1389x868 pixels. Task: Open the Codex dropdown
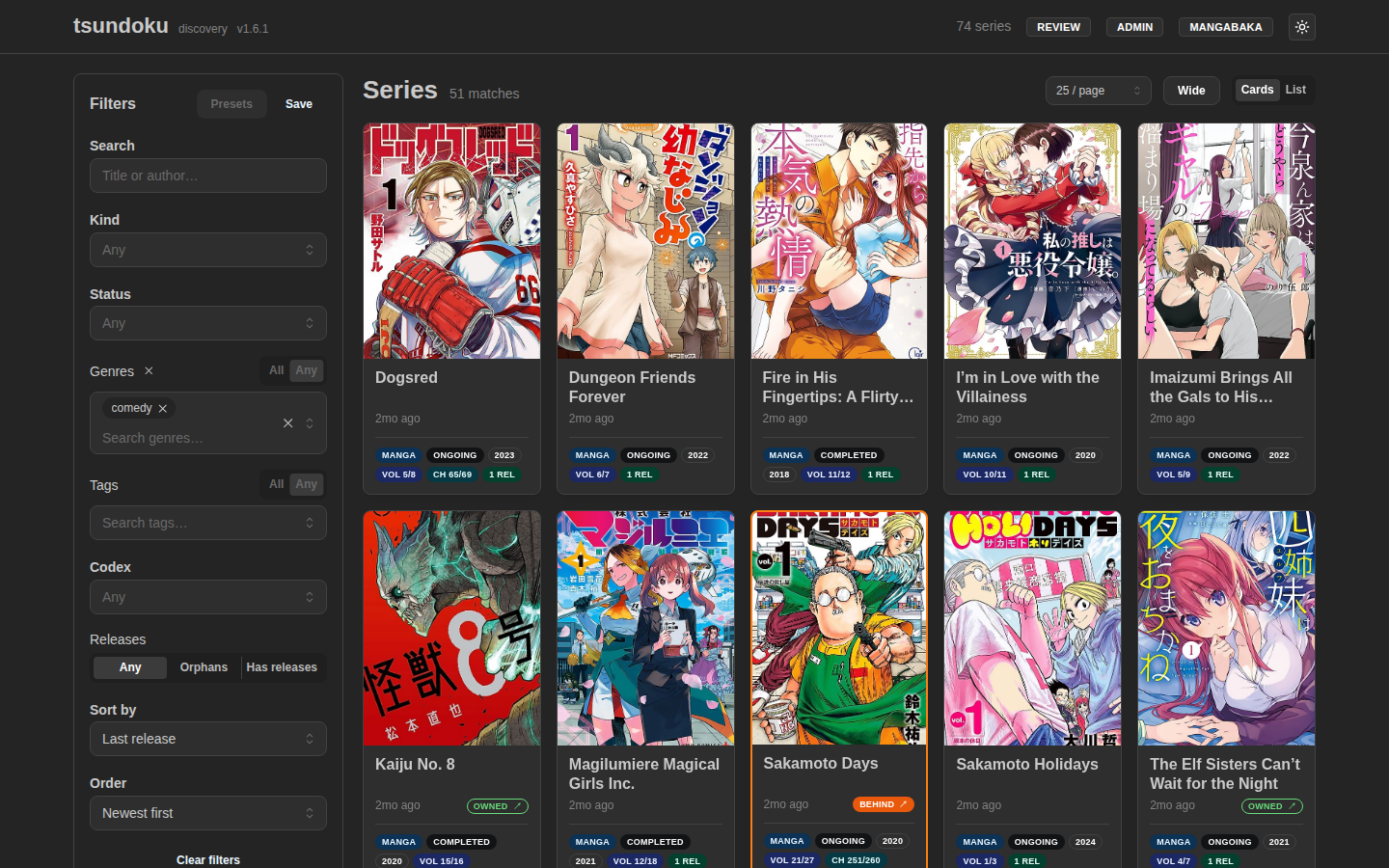[x=208, y=597]
